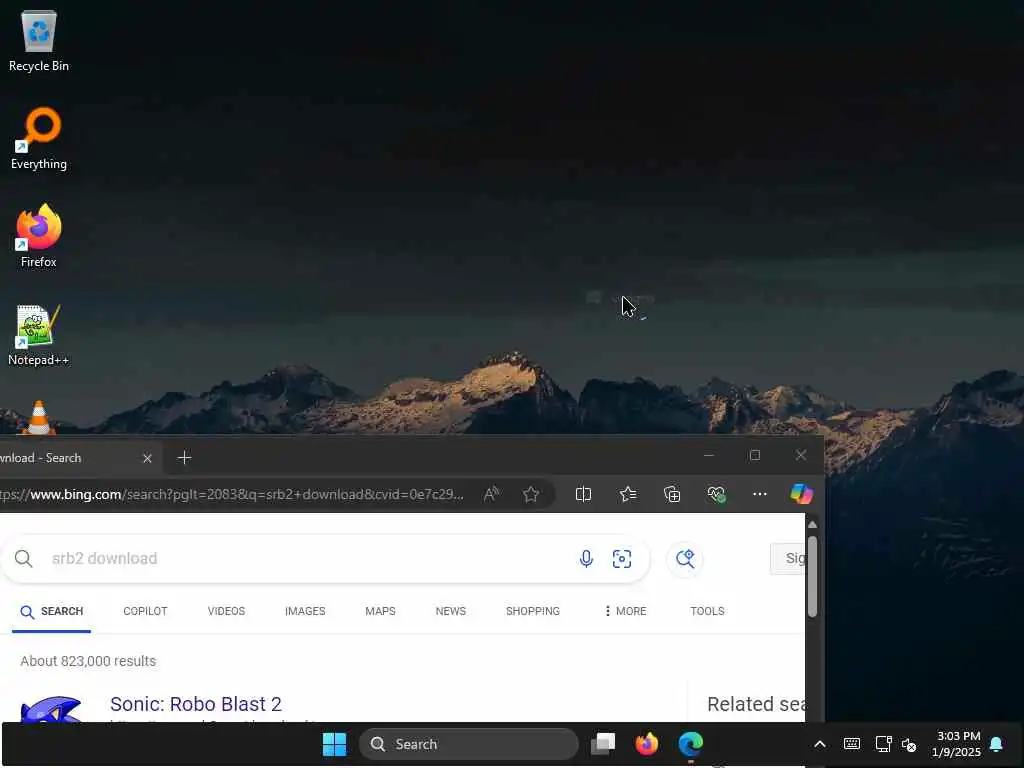Switch to the SHOPPING tab

pyautogui.click(x=532, y=611)
